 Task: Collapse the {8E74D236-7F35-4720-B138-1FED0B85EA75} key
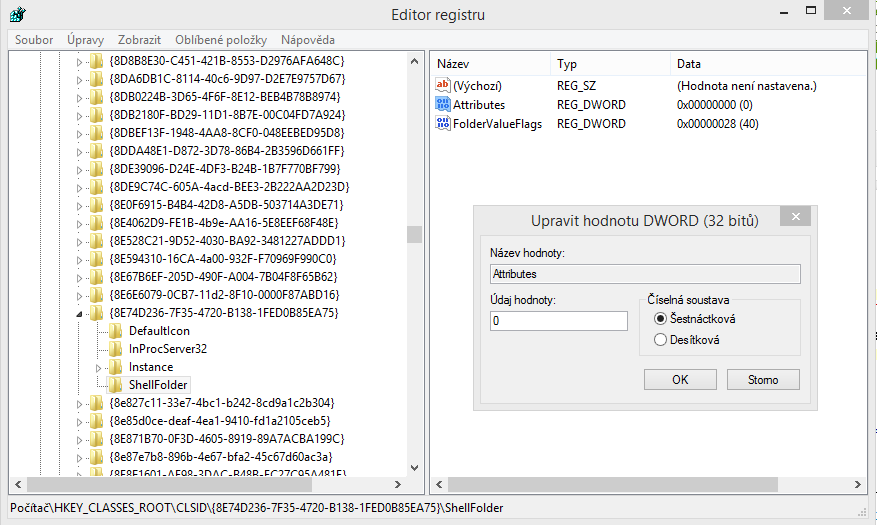pos(81,313)
